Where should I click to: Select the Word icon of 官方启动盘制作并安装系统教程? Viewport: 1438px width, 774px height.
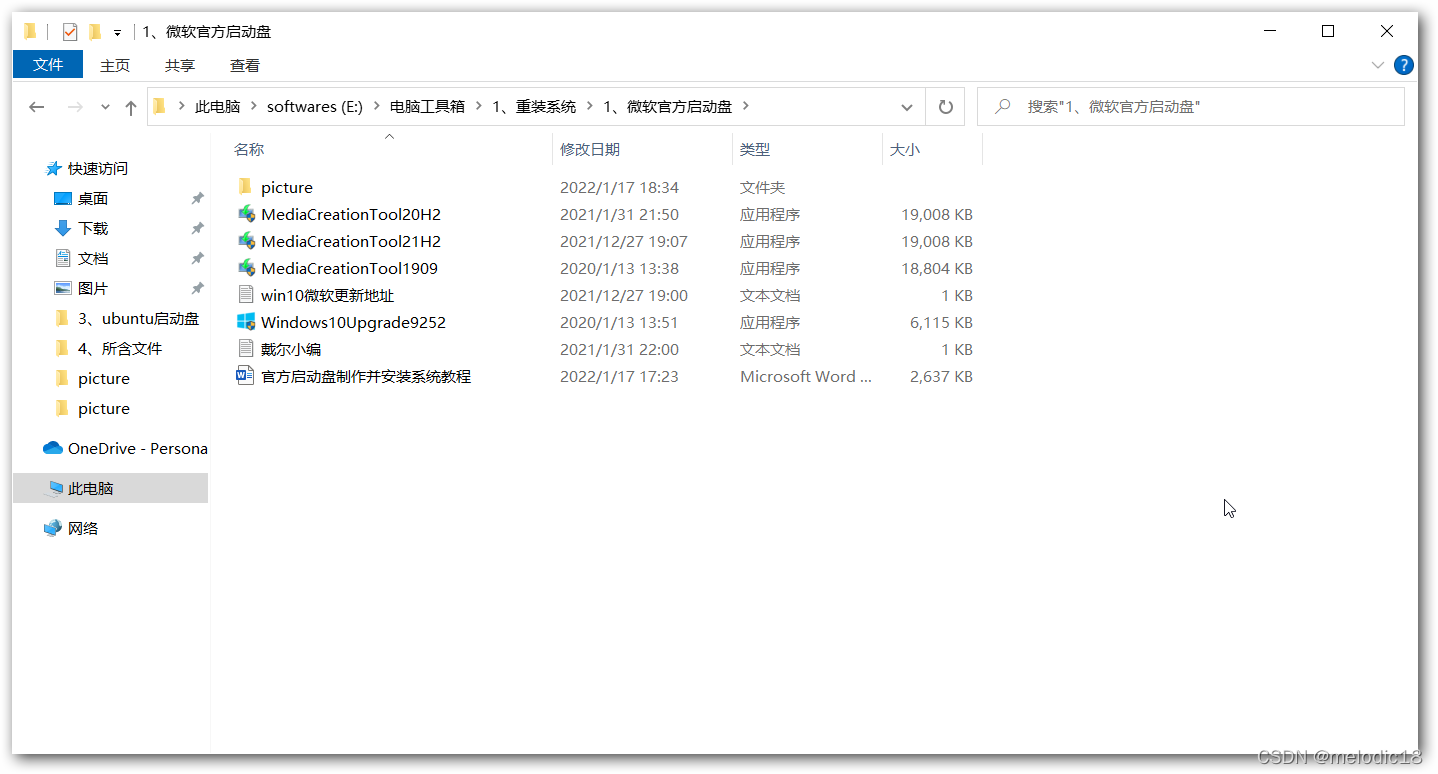(246, 376)
